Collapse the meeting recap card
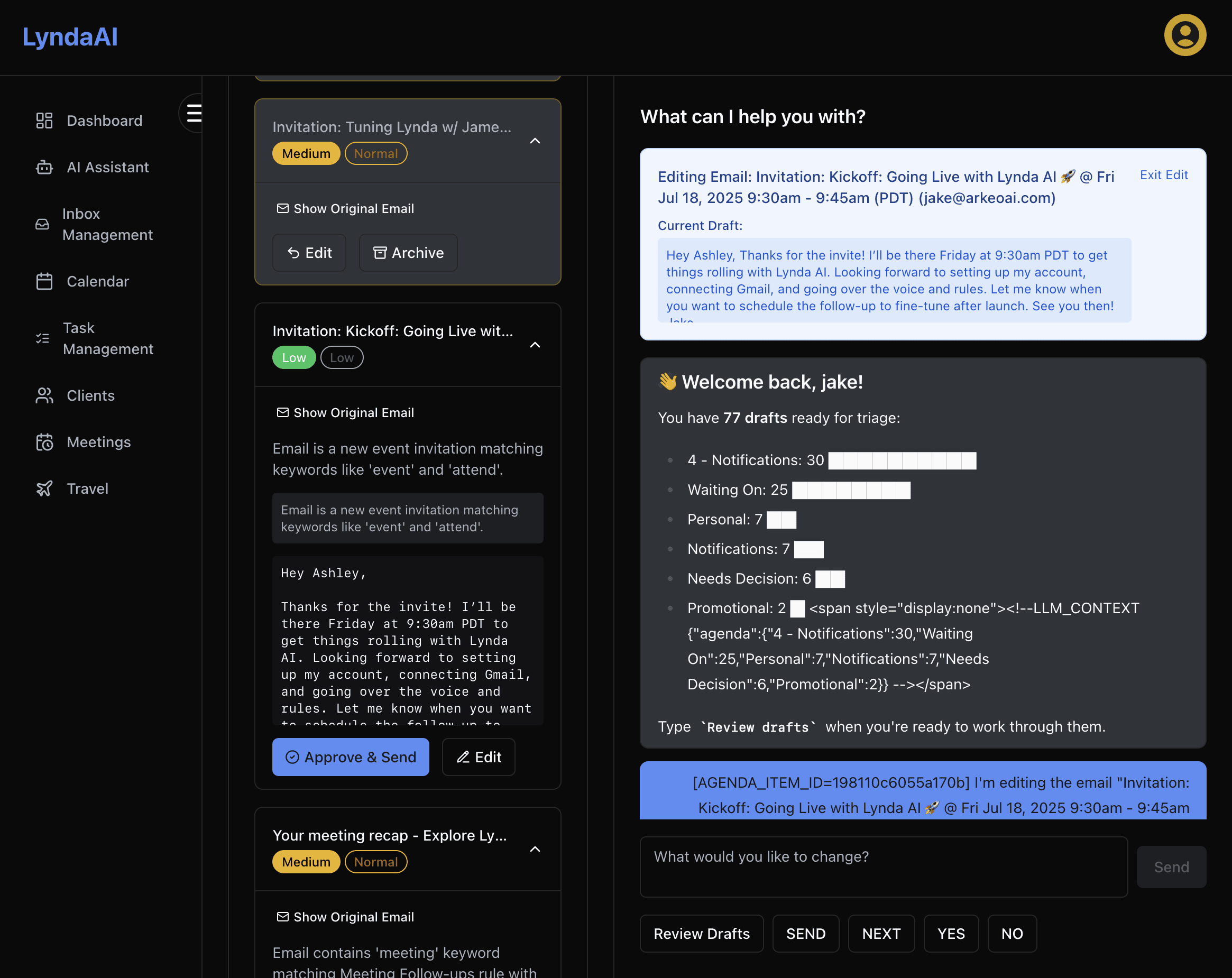The height and width of the screenshot is (978, 1232). click(x=535, y=849)
